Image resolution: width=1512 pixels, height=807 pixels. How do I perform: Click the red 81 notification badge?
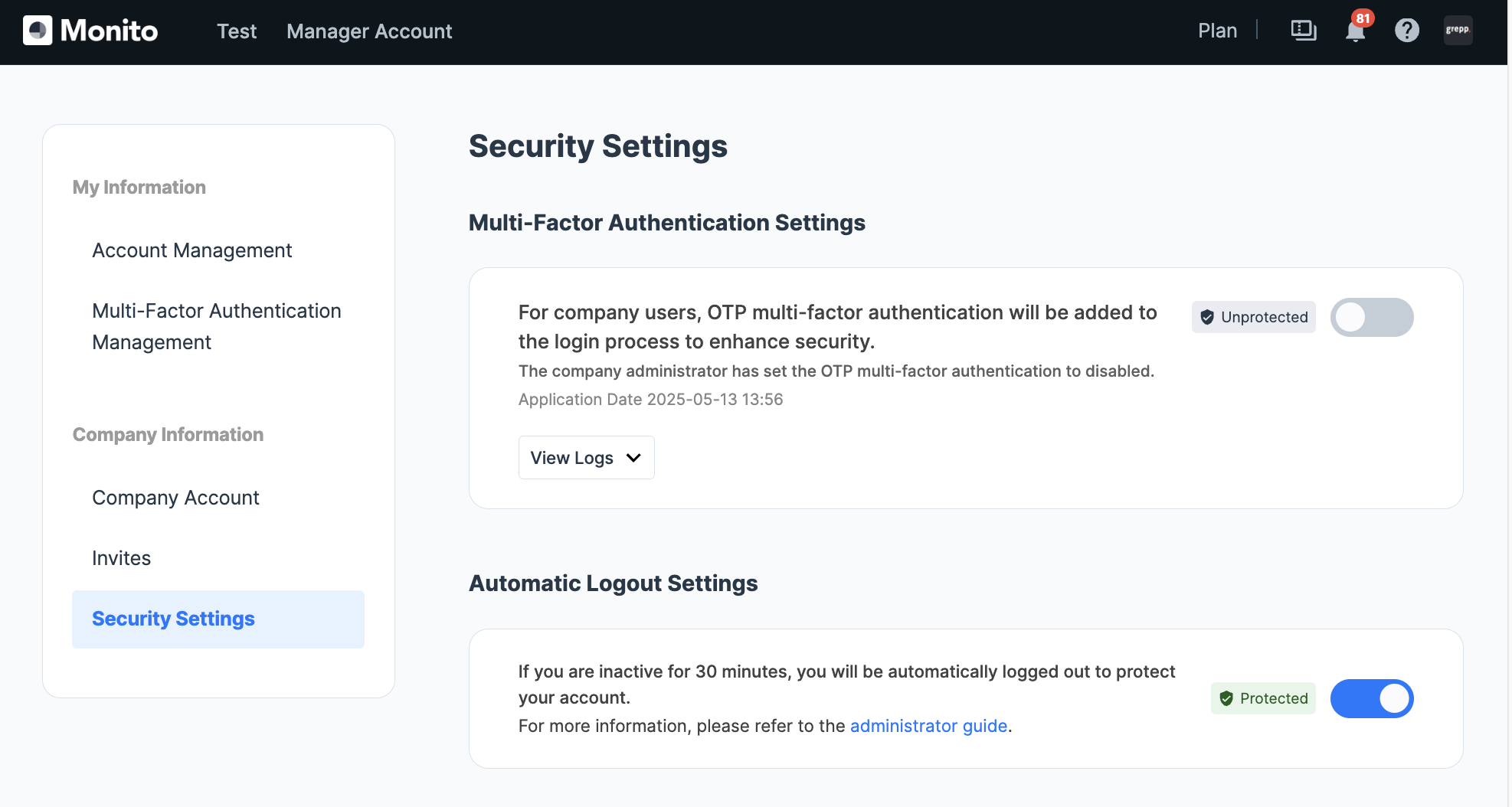1363,18
